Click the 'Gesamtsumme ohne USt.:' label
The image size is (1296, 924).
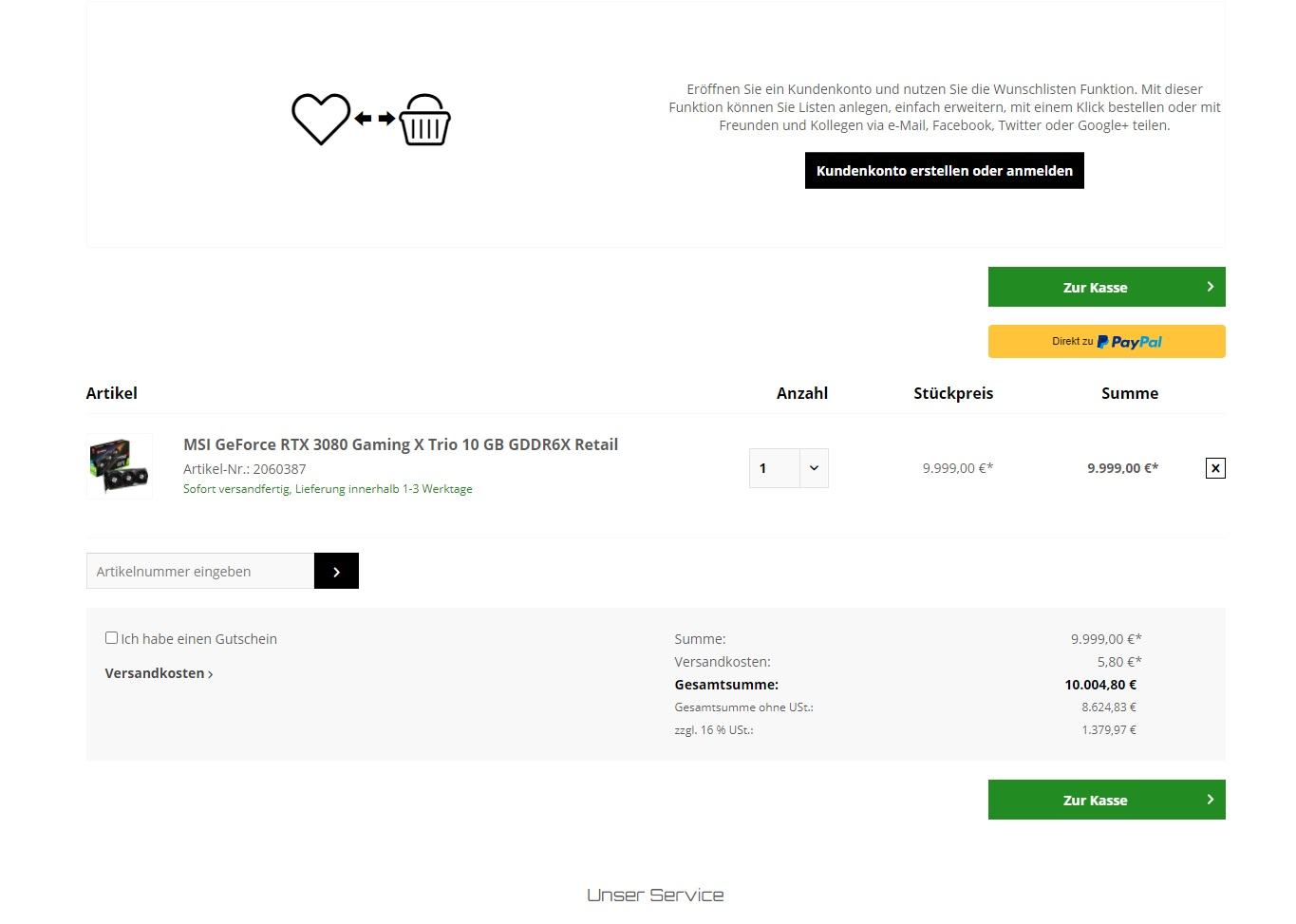click(744, 707)
